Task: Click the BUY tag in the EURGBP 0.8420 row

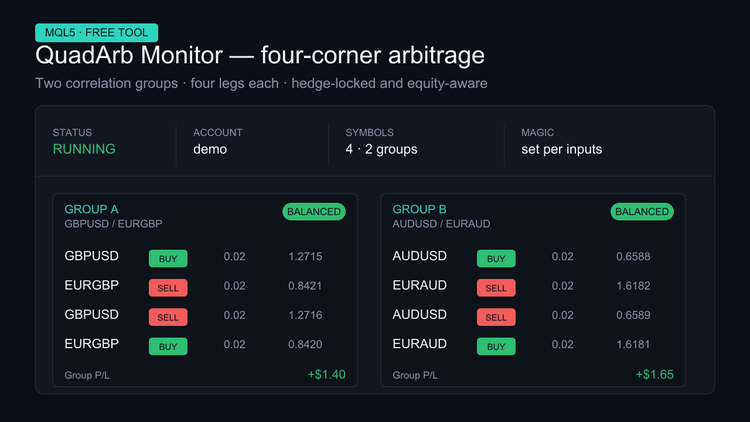Action: point(168,346)
